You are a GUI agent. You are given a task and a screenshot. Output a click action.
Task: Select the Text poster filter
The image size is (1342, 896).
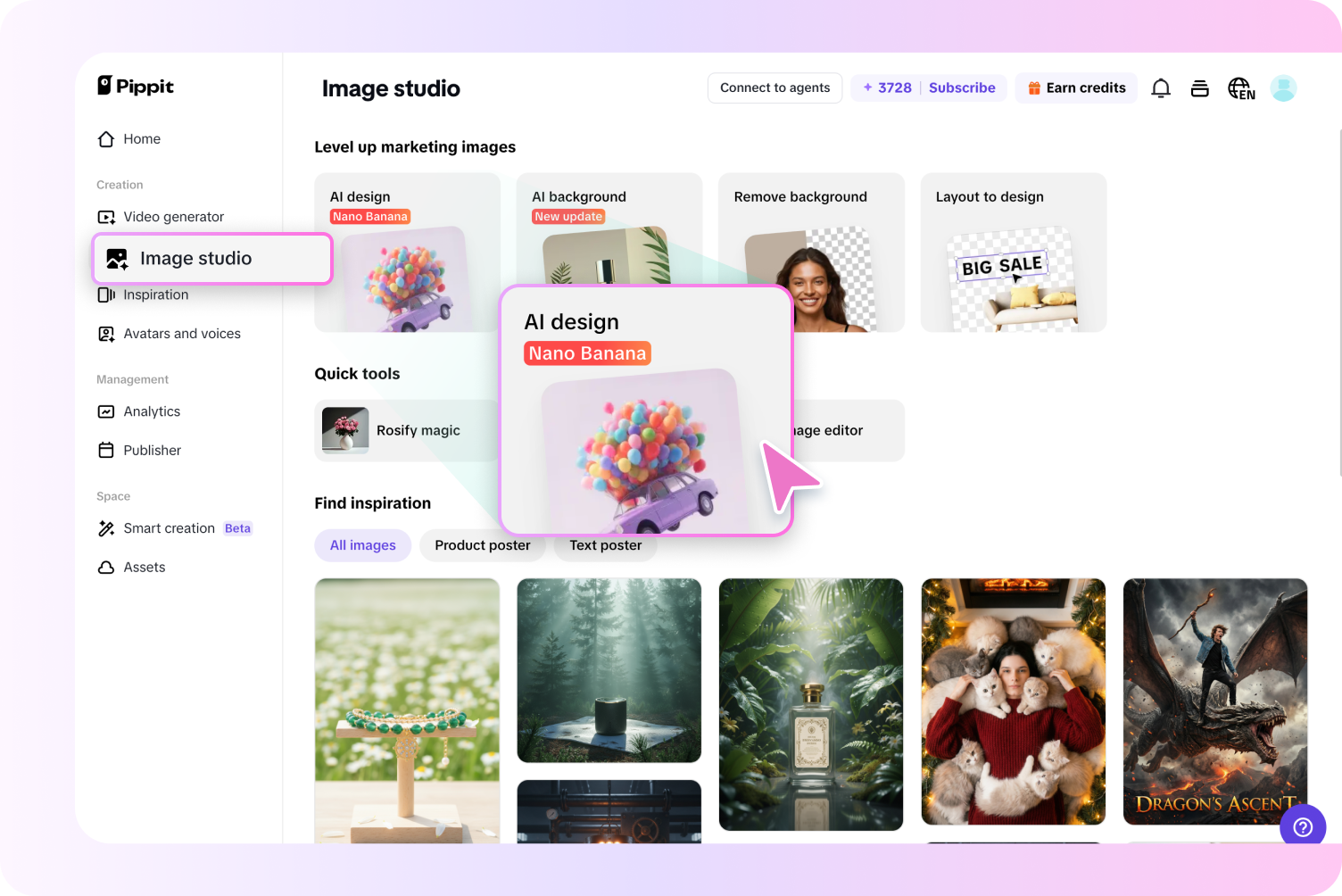tap(606, 548)
